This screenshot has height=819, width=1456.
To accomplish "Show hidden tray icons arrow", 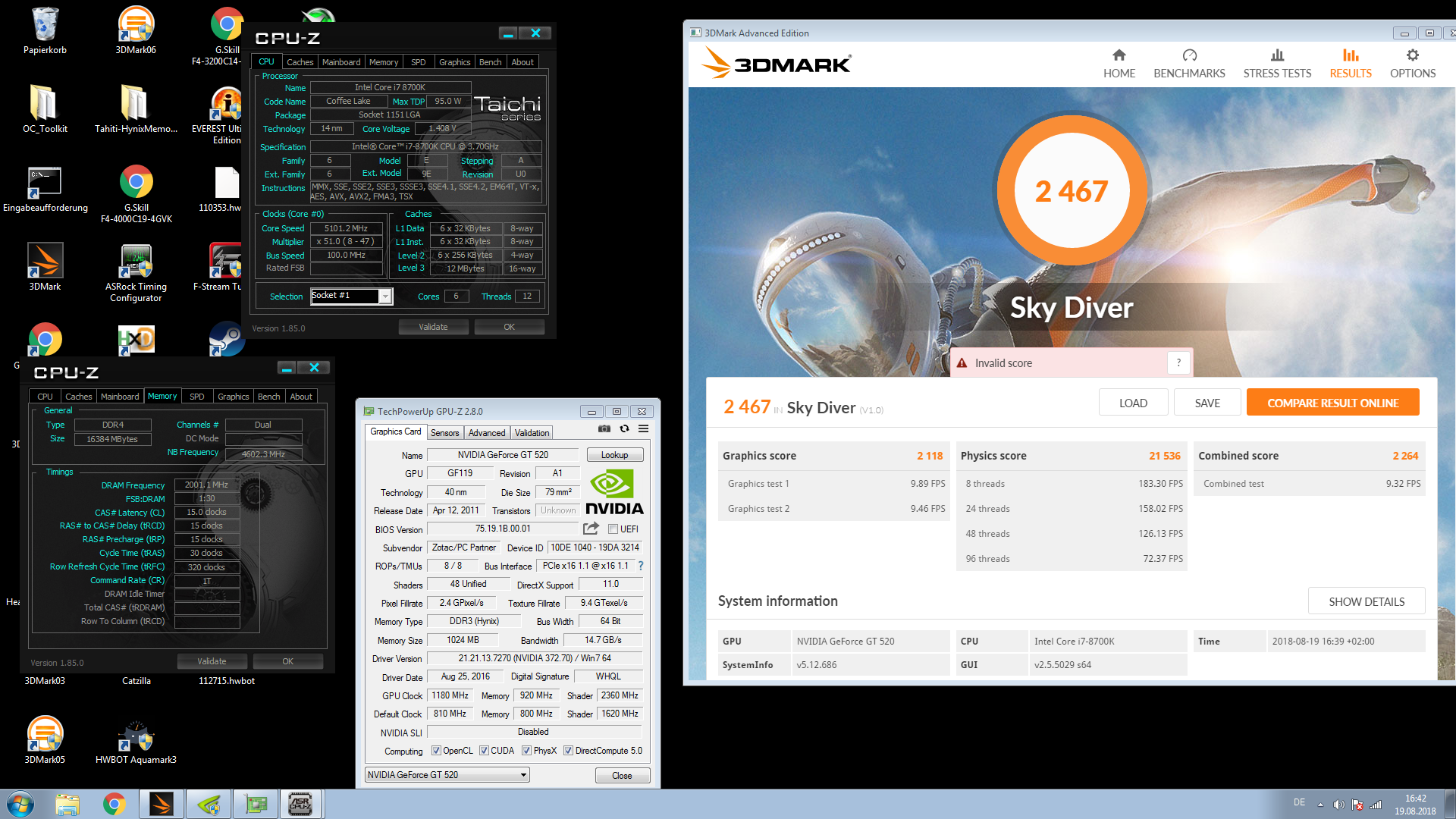I will (x=1320, y=805).
